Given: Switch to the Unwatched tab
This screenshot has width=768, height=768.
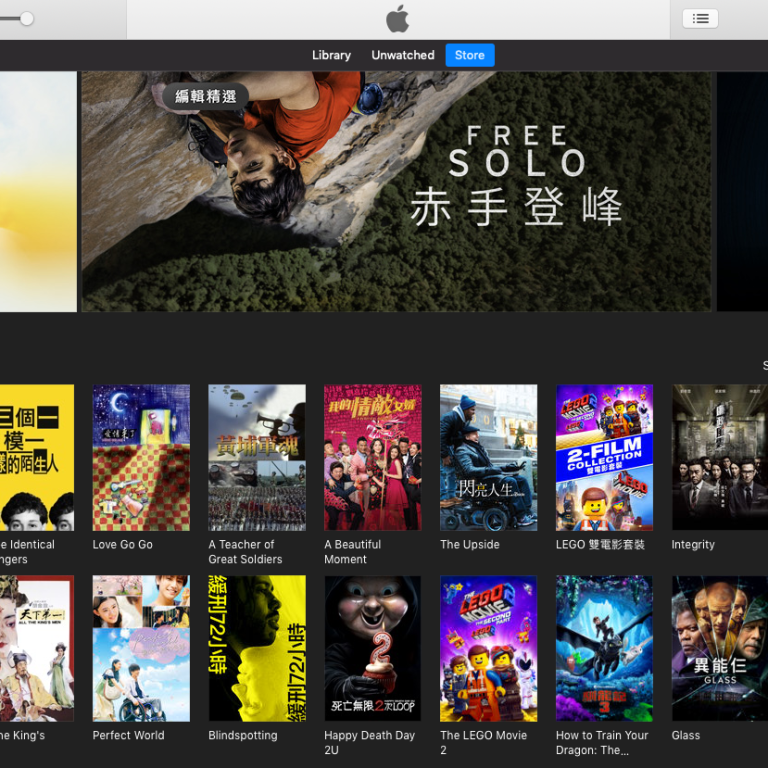Looking at the screenshot, I should pos(403,55).
